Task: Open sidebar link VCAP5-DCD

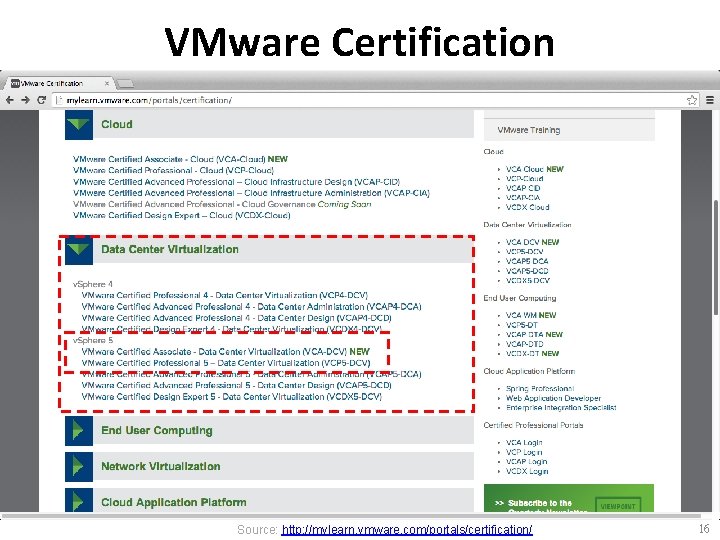Action: tap(527, 271)
